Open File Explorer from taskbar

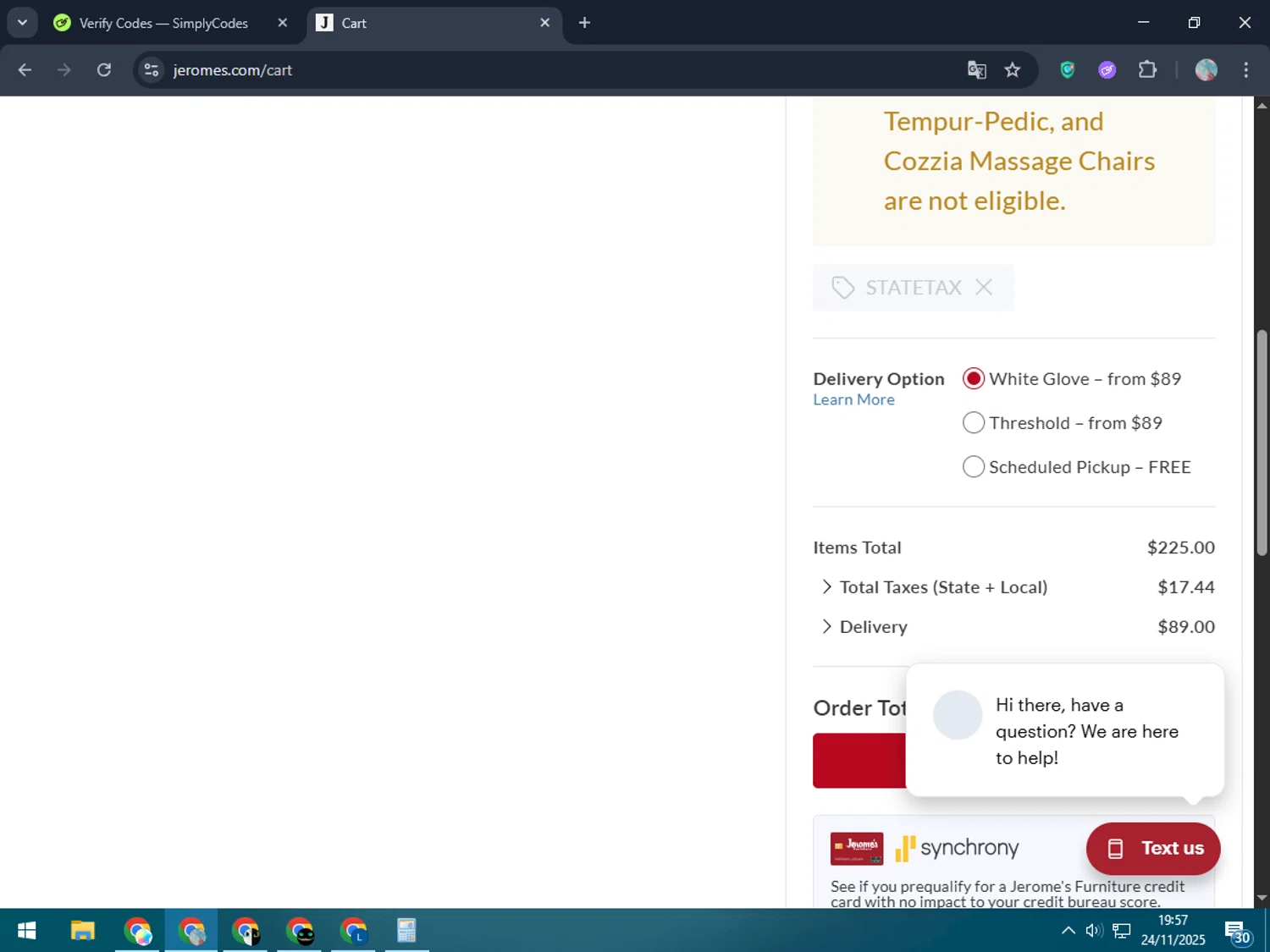pos(82,932)
